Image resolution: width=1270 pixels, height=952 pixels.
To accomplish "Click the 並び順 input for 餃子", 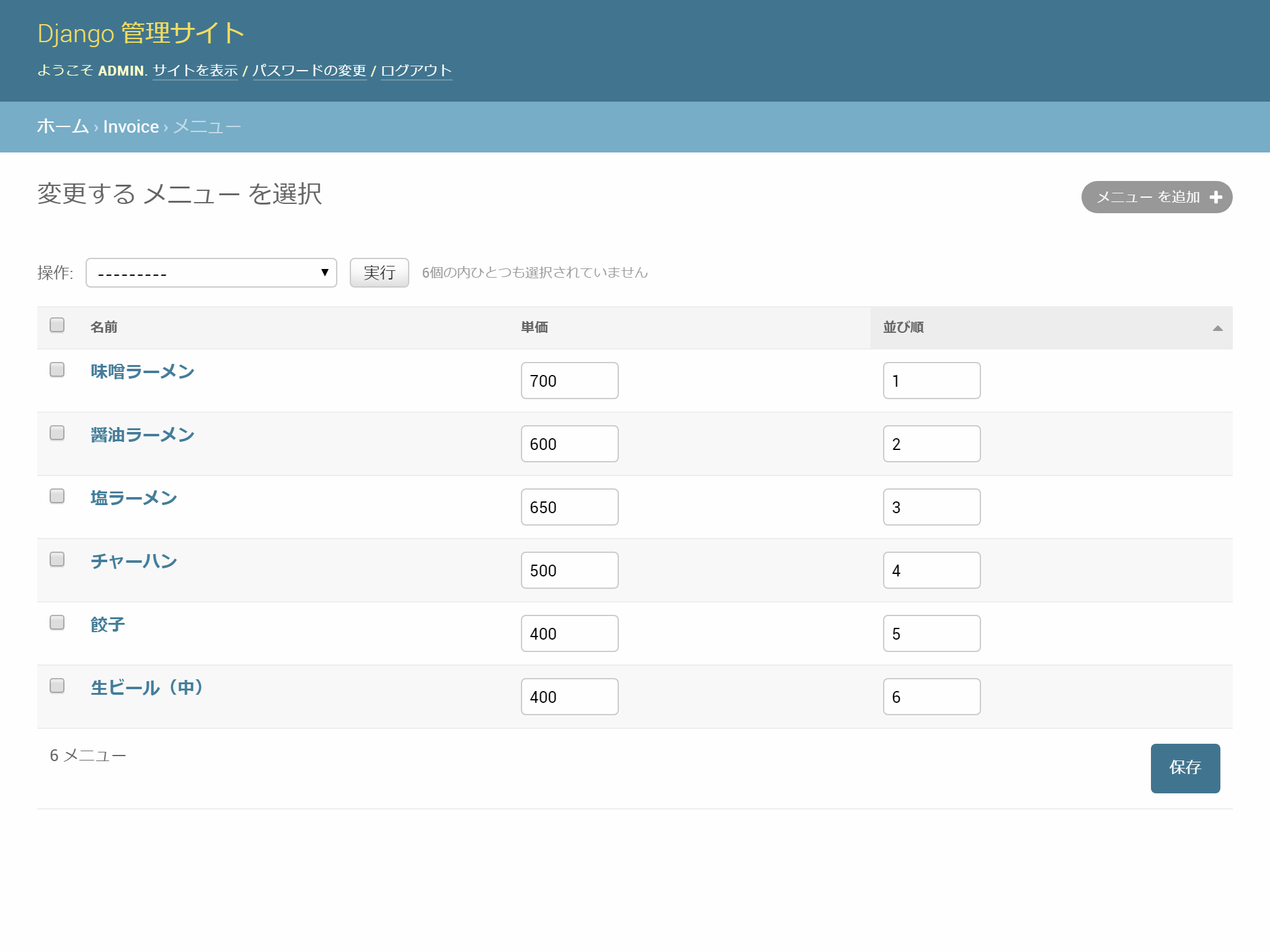I will pos(931,633).
